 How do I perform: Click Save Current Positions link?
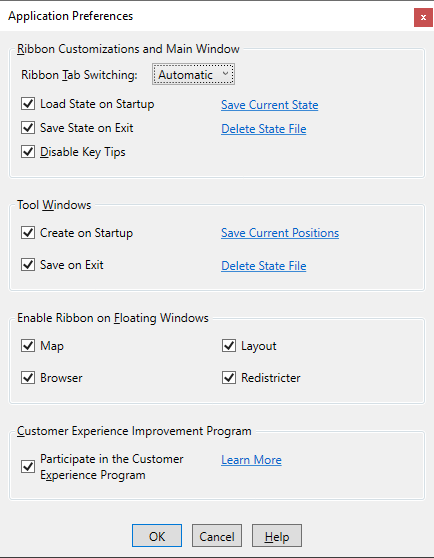[280, 233]
